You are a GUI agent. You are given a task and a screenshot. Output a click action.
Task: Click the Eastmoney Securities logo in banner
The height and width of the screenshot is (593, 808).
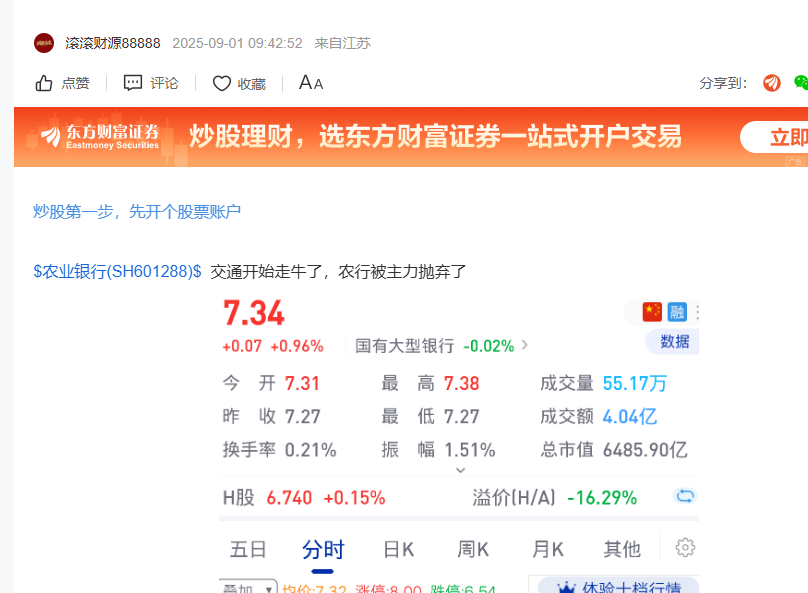[100, 136]
